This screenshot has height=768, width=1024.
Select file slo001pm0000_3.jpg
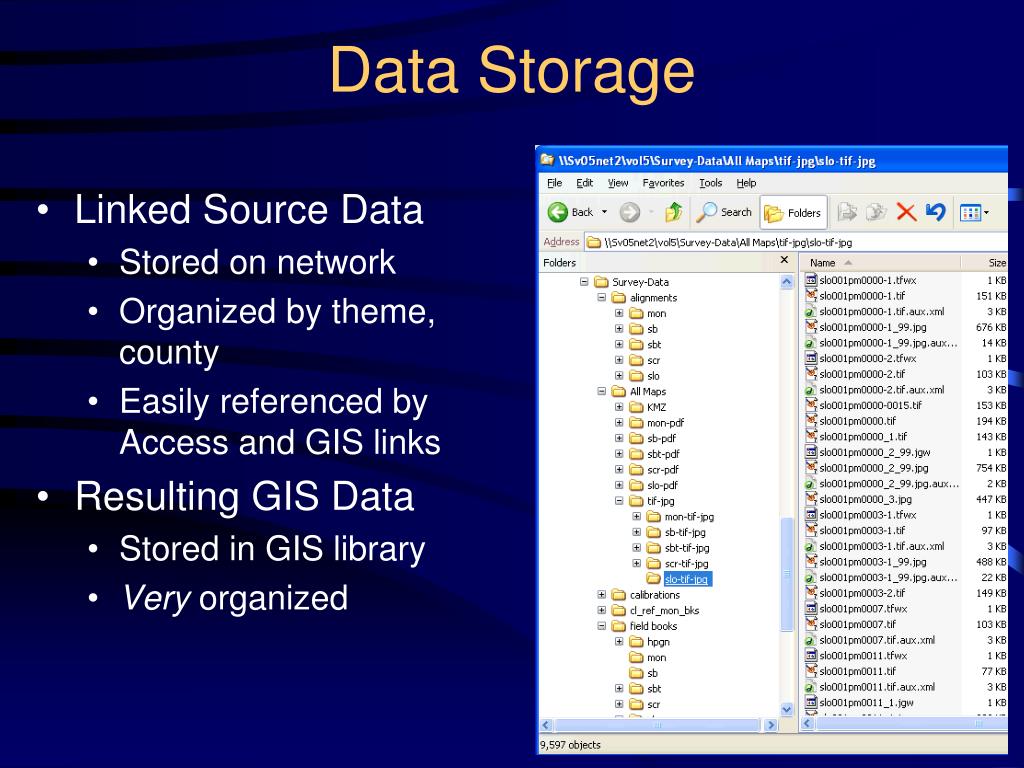865,500
